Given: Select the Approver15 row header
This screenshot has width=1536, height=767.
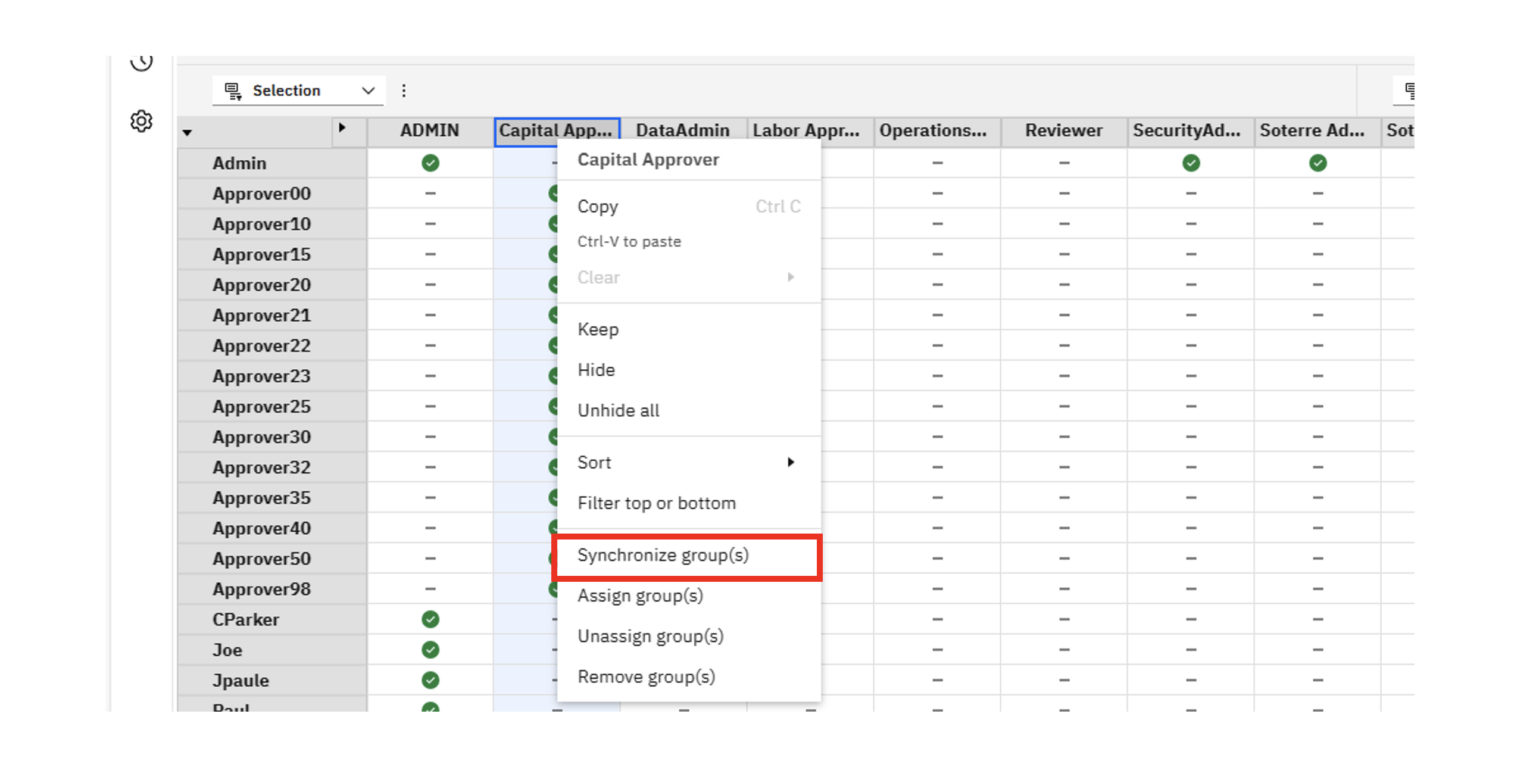Looking at the screenshot, I should pyautogui.click(x=272, y=255).
